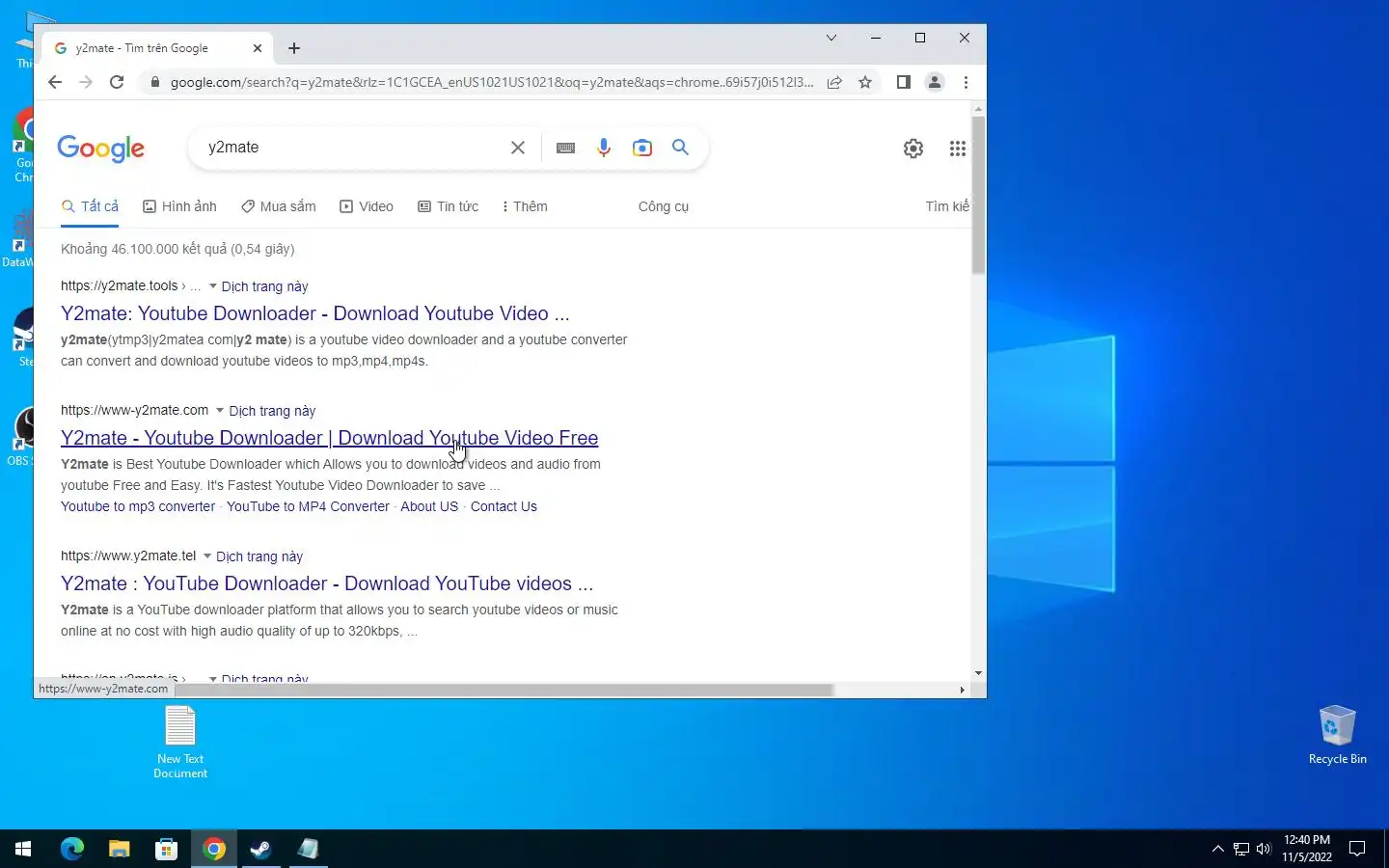Image resolution: width=1389 pixels, height=868 pixels.
Task: Open the Y2mate: Youtube Downloader result from y2mate.tools
Action: click(x=315, y=313)
